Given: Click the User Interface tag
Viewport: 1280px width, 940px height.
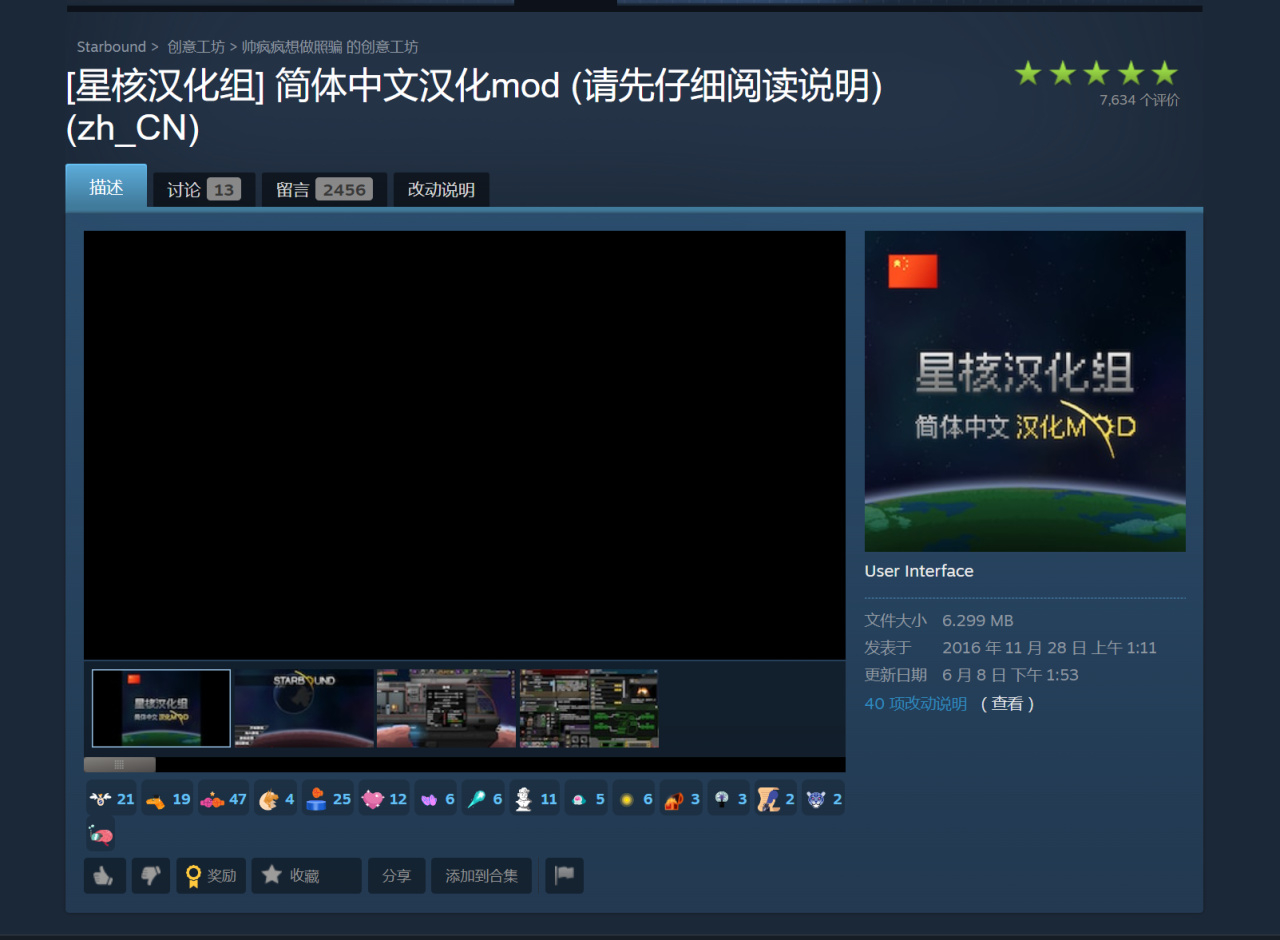Looking at the screenshot, I should [919, 571].
